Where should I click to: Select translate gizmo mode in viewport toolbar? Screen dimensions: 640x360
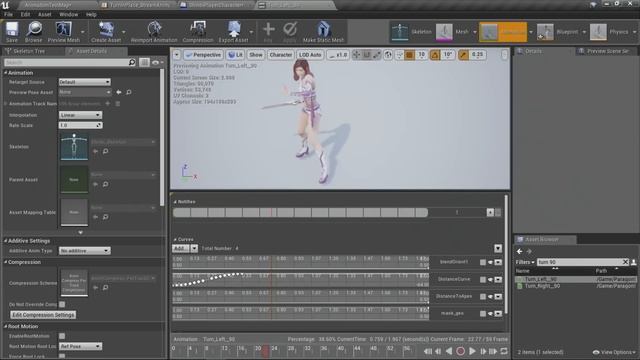(x=356, y=55)
